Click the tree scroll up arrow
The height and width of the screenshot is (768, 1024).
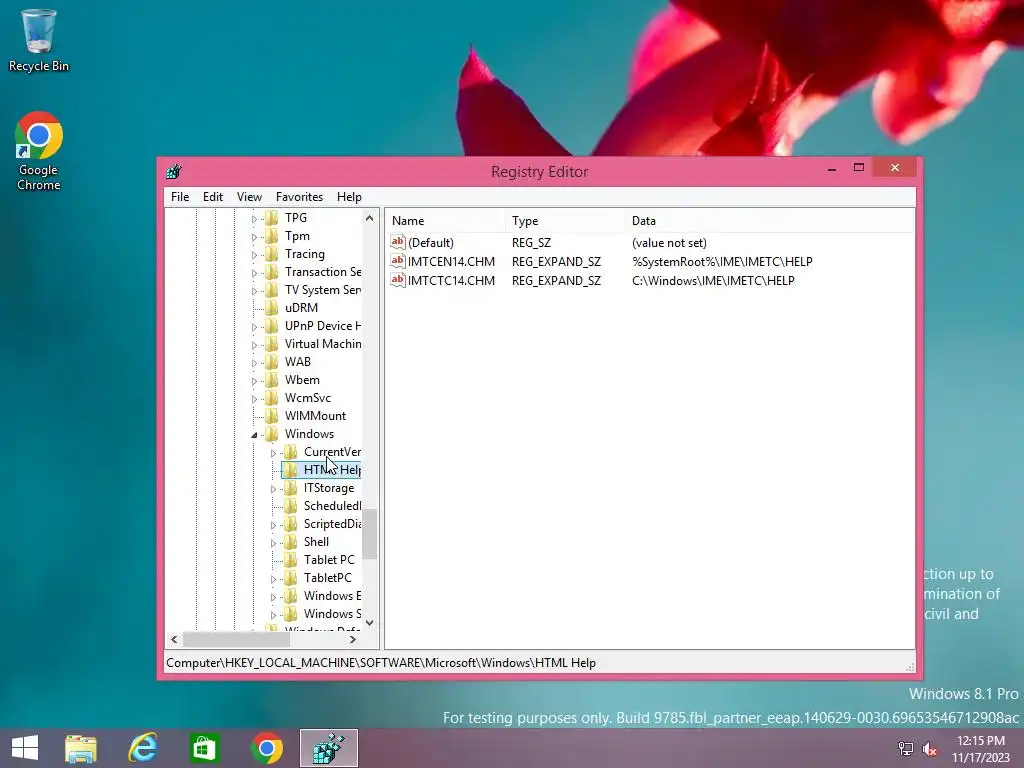pyautogui.click(x=370, y=218)
